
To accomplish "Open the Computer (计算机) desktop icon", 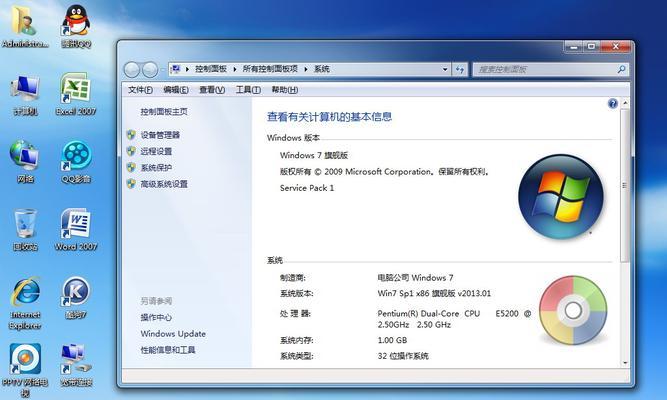I will click(26, 93).
